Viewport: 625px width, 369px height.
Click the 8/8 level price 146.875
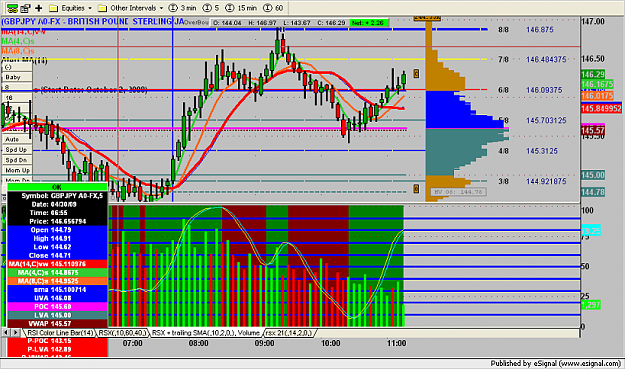(x=539, y=29)
